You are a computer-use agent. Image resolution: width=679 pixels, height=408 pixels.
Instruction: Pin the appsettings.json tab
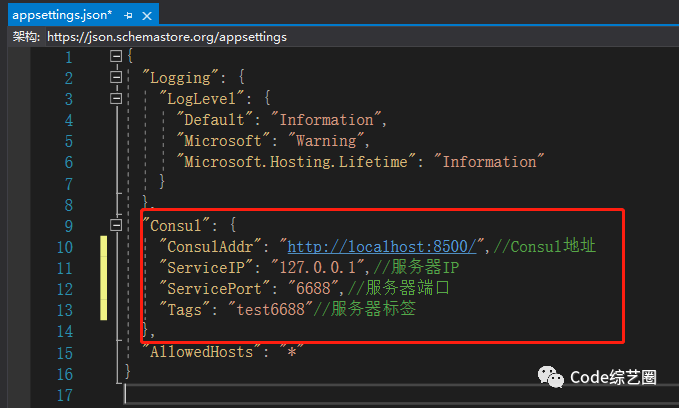click(x=130, y=12)
